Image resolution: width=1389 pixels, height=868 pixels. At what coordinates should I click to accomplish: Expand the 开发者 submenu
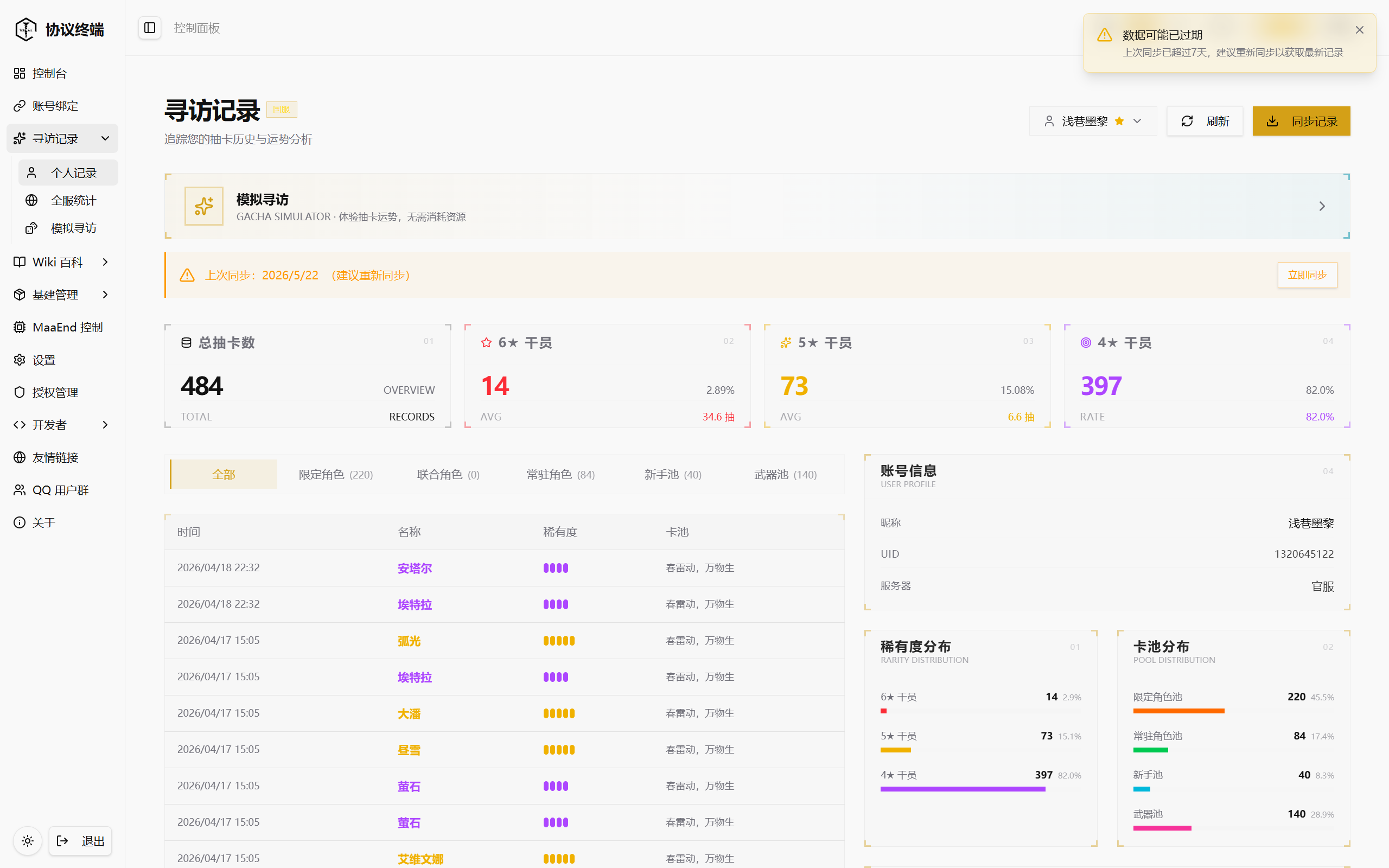click(105, 425)
